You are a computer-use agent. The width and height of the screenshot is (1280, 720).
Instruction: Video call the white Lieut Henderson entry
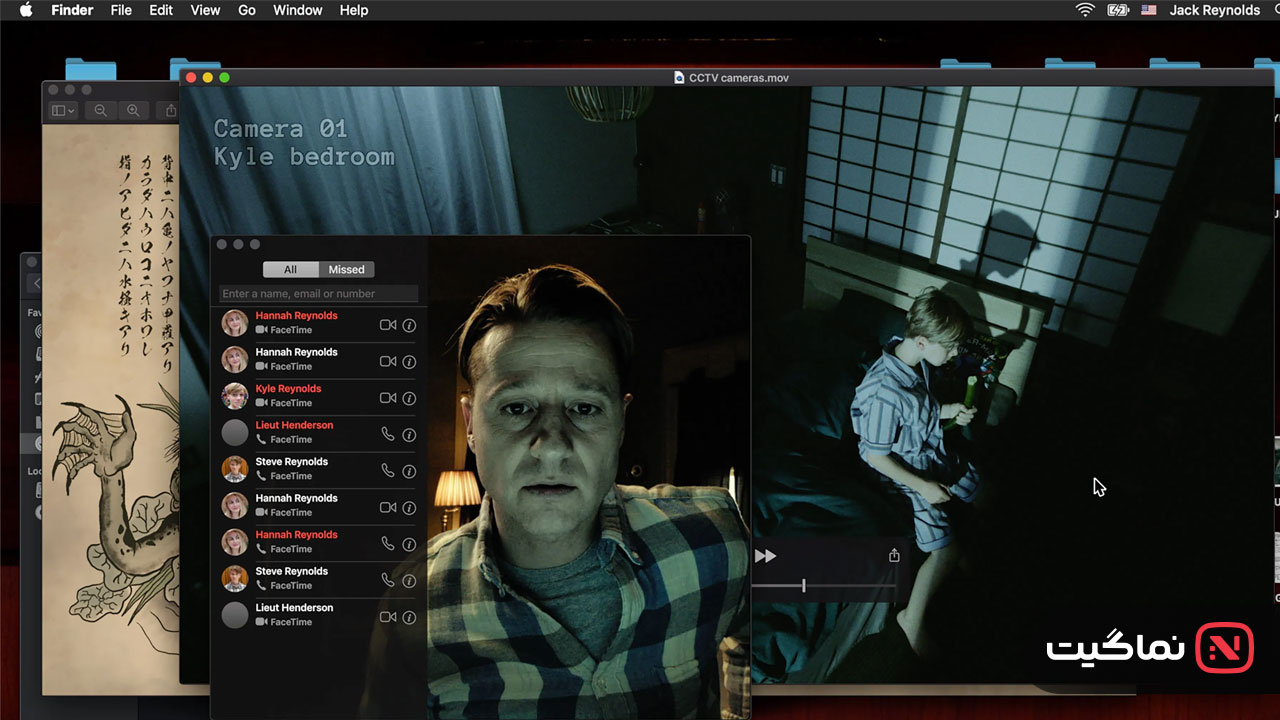(x=388, y=617)
